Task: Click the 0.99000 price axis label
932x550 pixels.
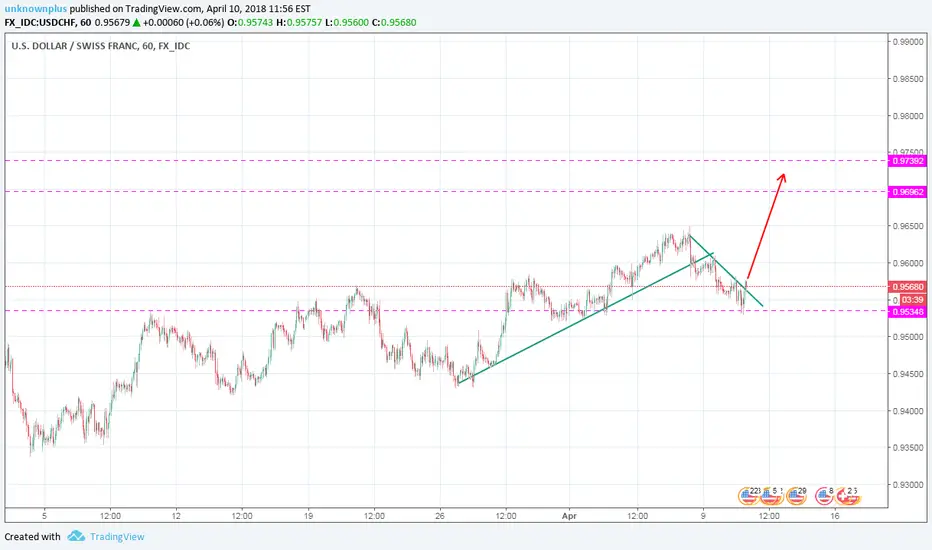Action: pyautogui.click(x=908, y=42)
